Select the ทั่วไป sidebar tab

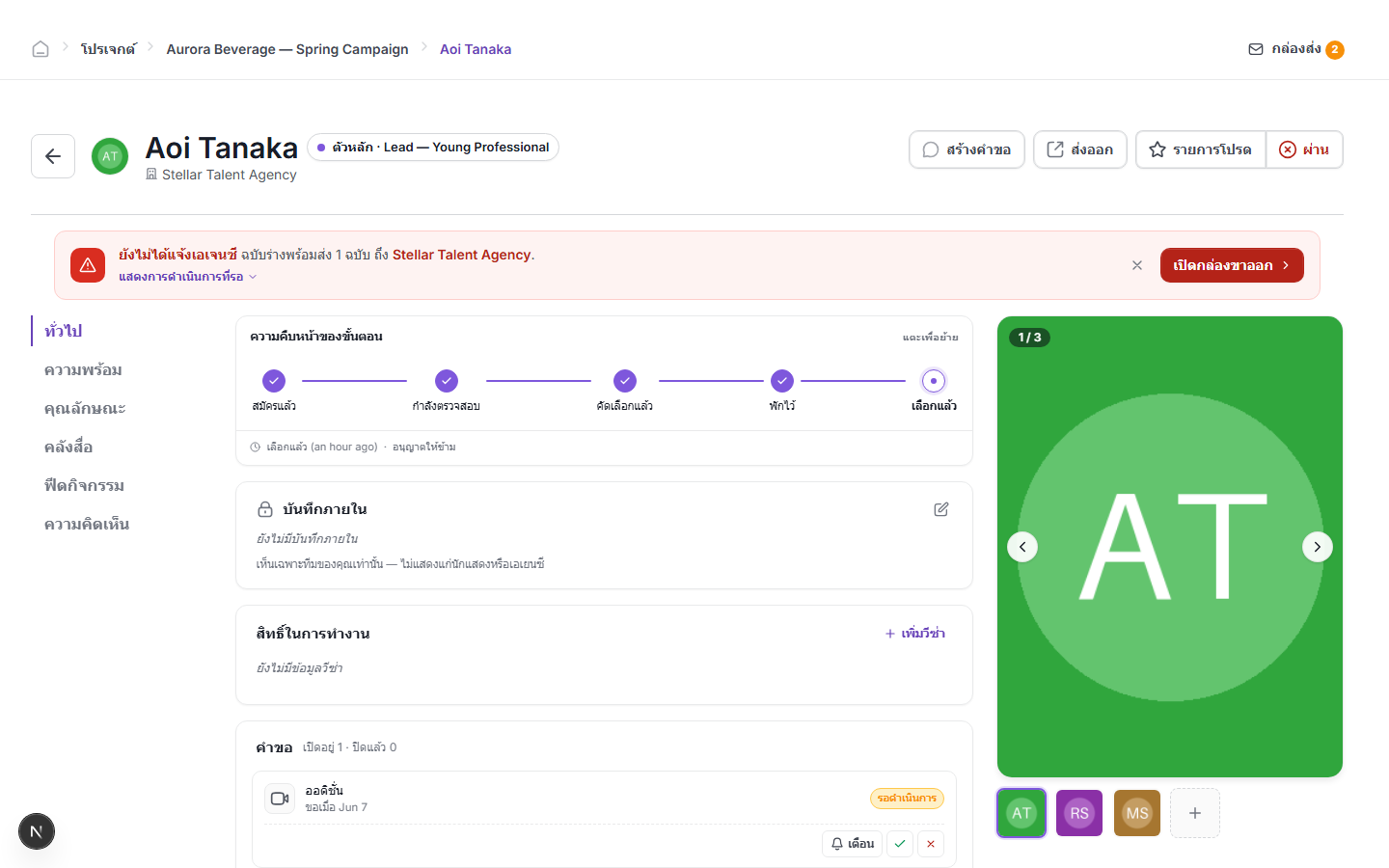click(63, 331)
